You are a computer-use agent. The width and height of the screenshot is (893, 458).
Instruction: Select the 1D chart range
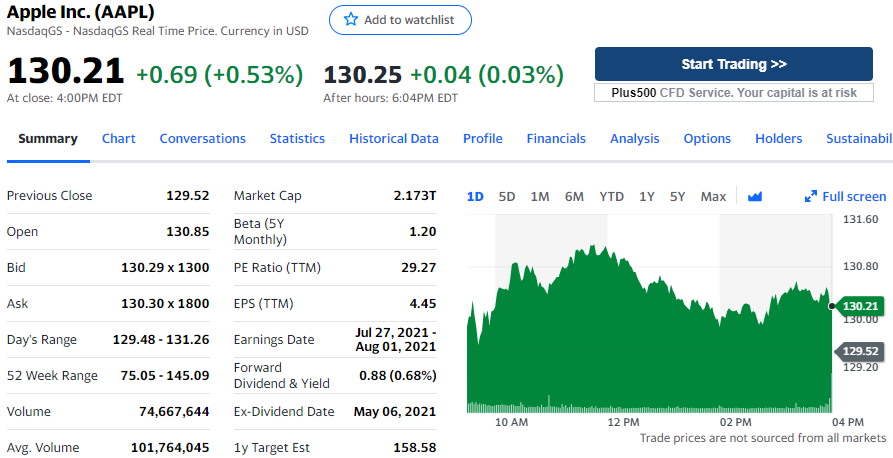(475, 196)
